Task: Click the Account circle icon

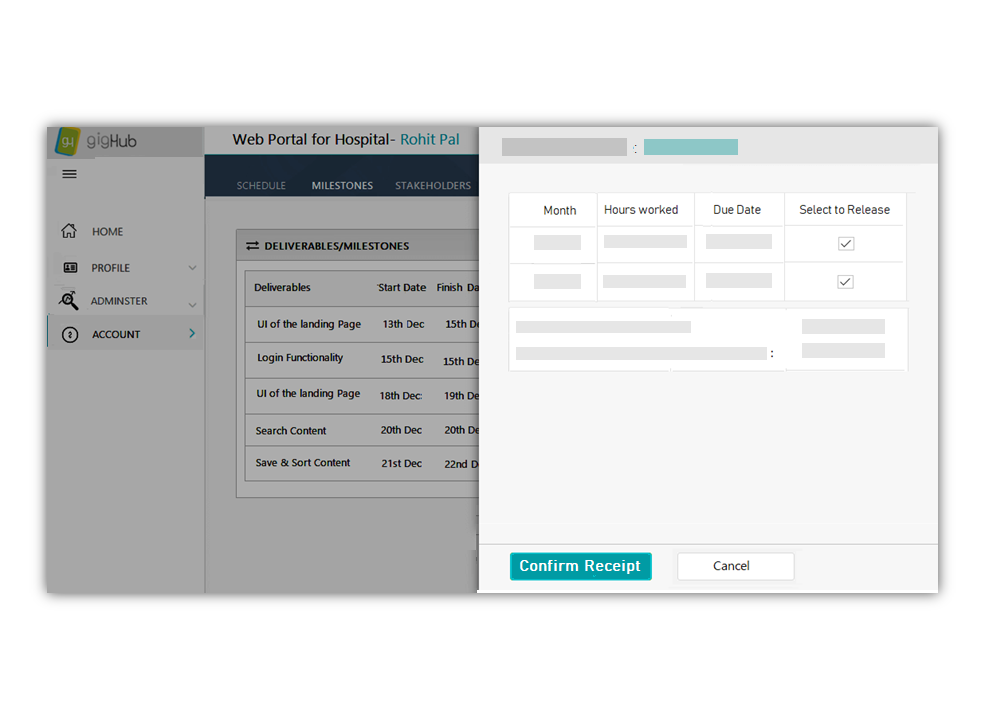Action: pos(70,335)
